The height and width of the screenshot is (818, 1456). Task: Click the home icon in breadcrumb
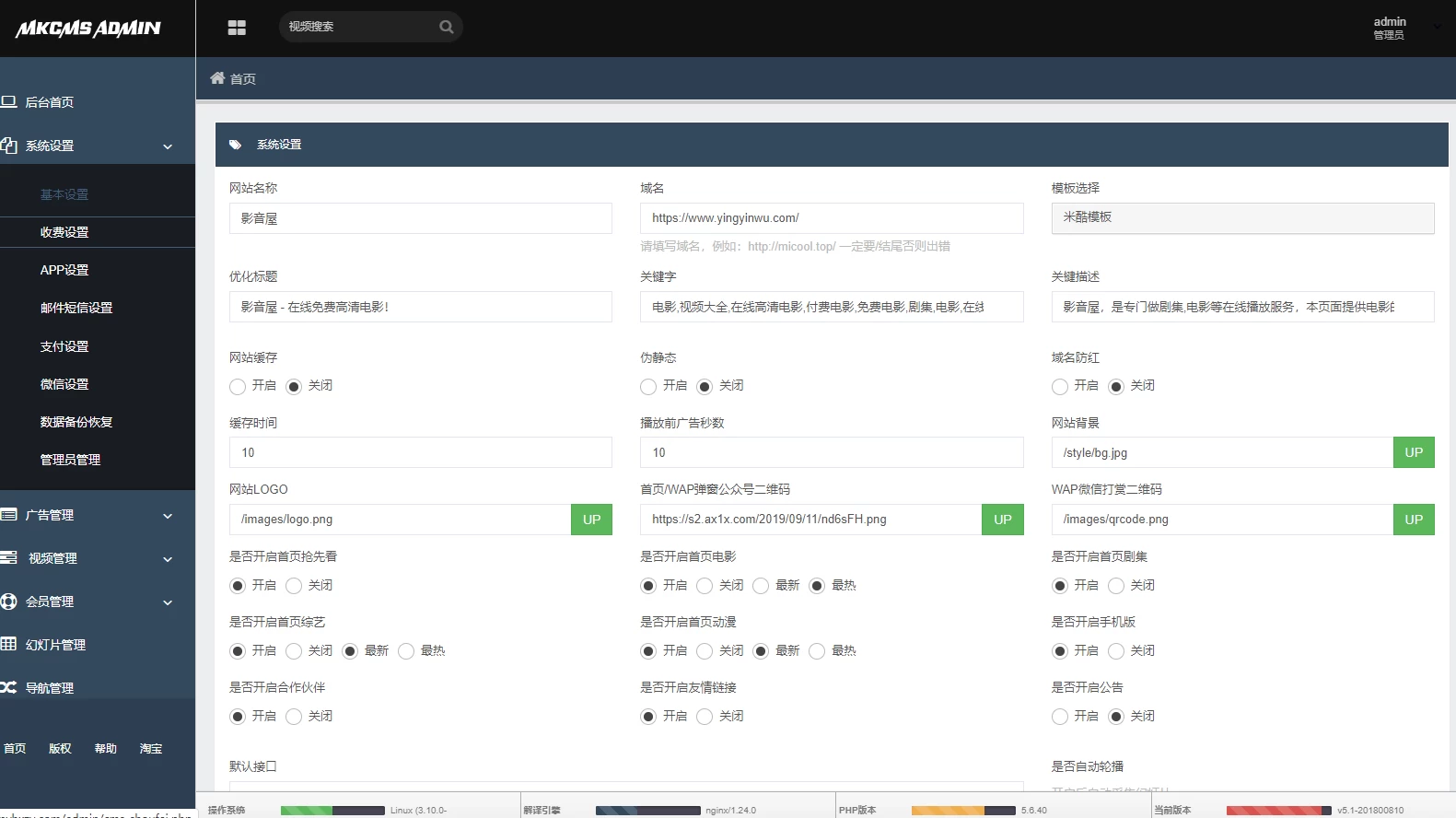217,78
